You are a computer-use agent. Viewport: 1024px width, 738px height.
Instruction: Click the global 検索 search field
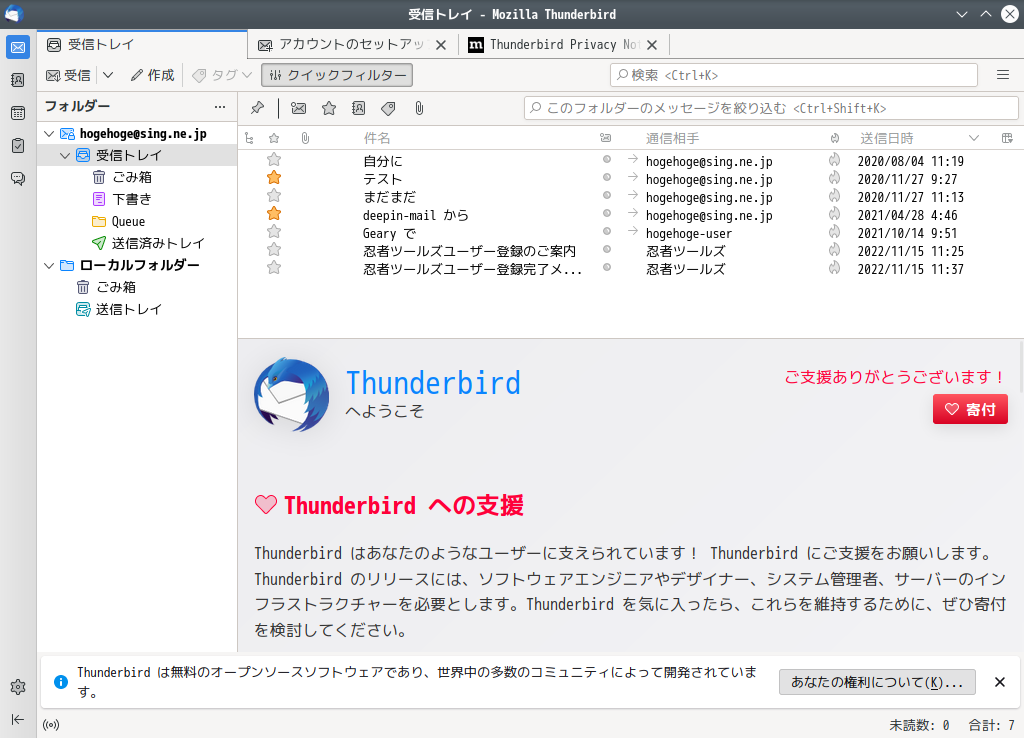pyautogui.click(x=793, y=75)
